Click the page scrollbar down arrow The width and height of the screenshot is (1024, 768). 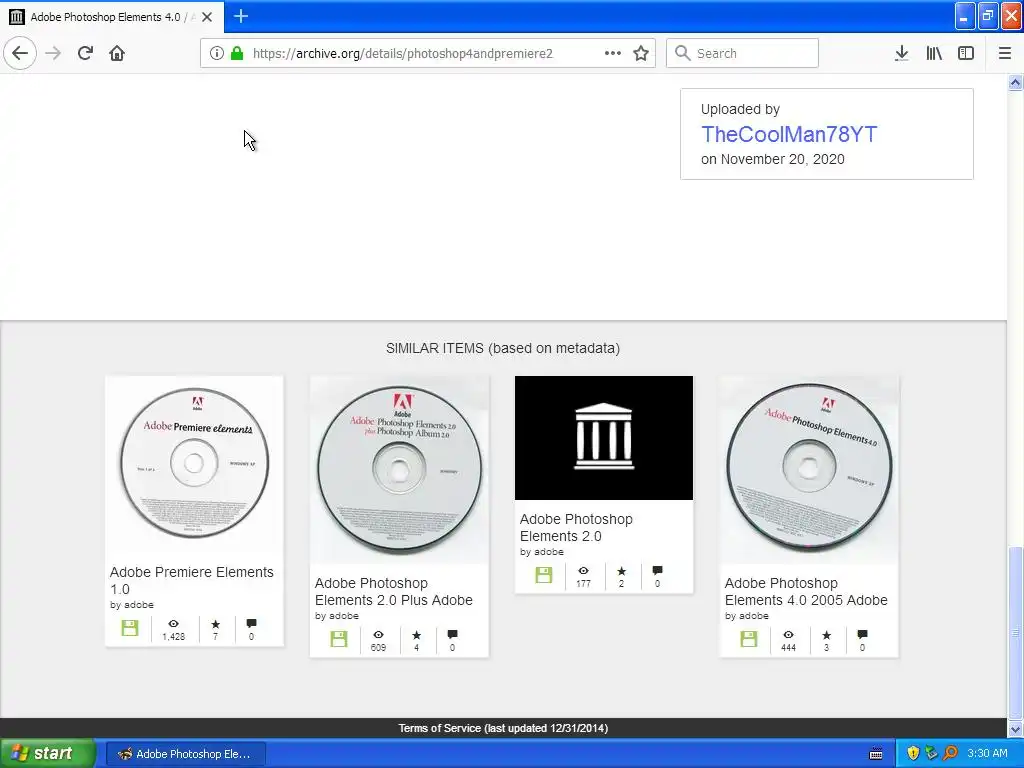1016,729
